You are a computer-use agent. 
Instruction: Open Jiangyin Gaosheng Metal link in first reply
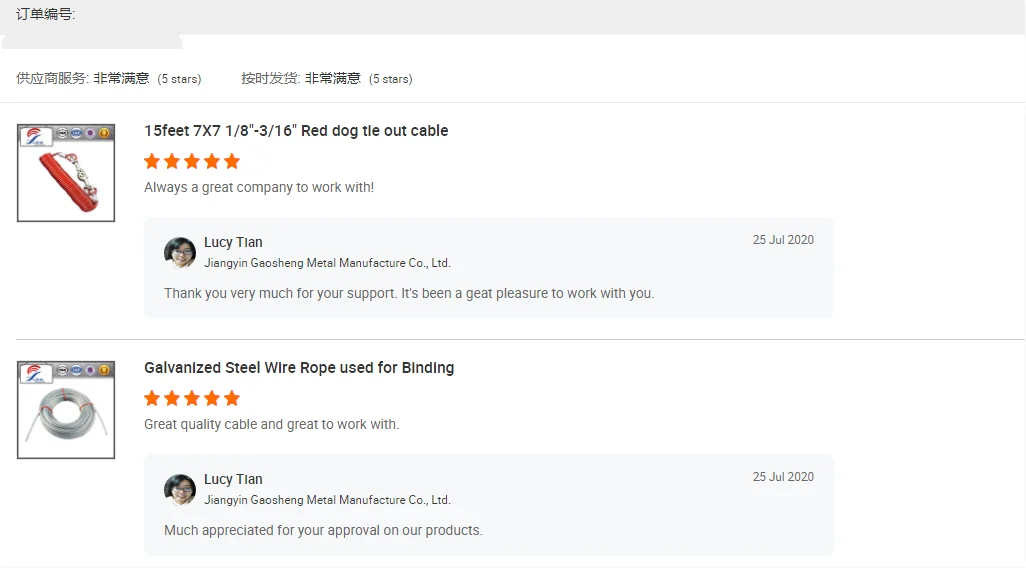327,263
